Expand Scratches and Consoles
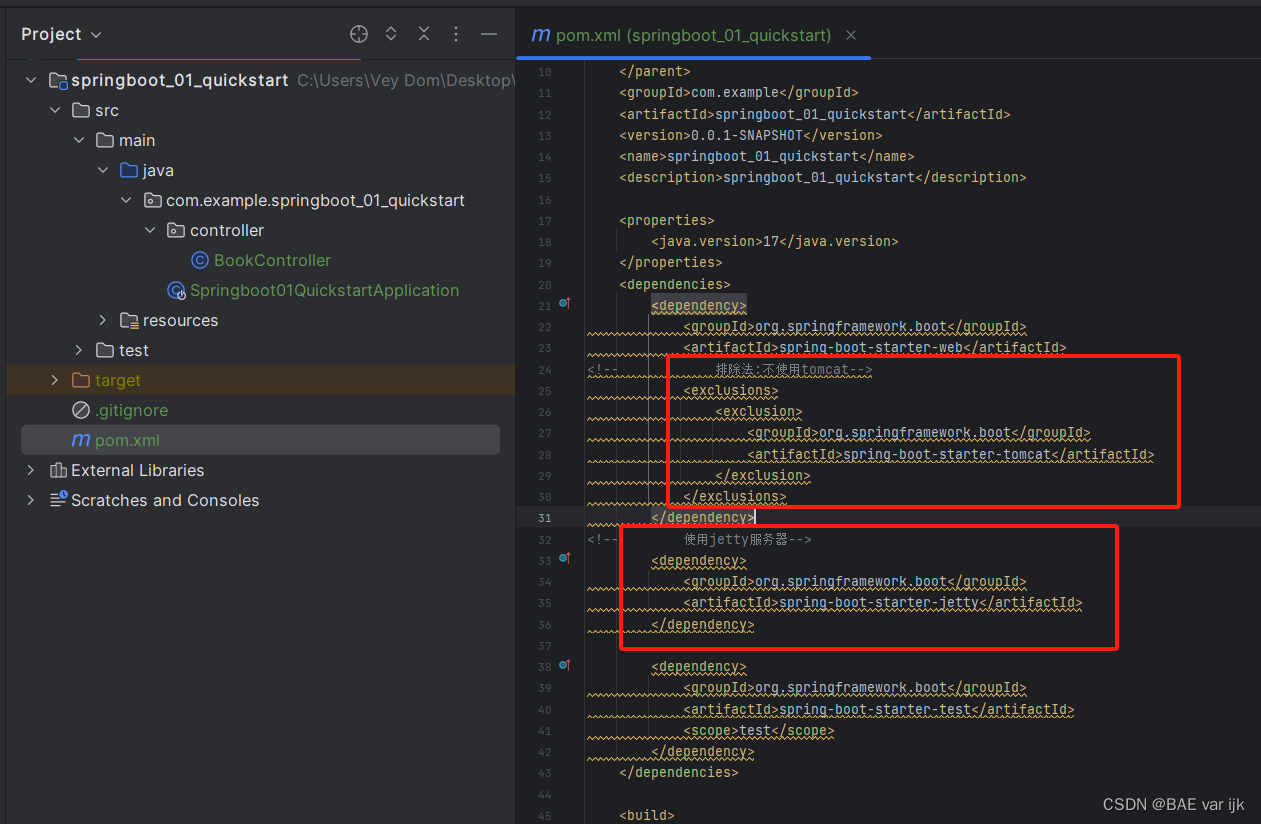This screenshot has height=824, width=1261. (30, 500)
